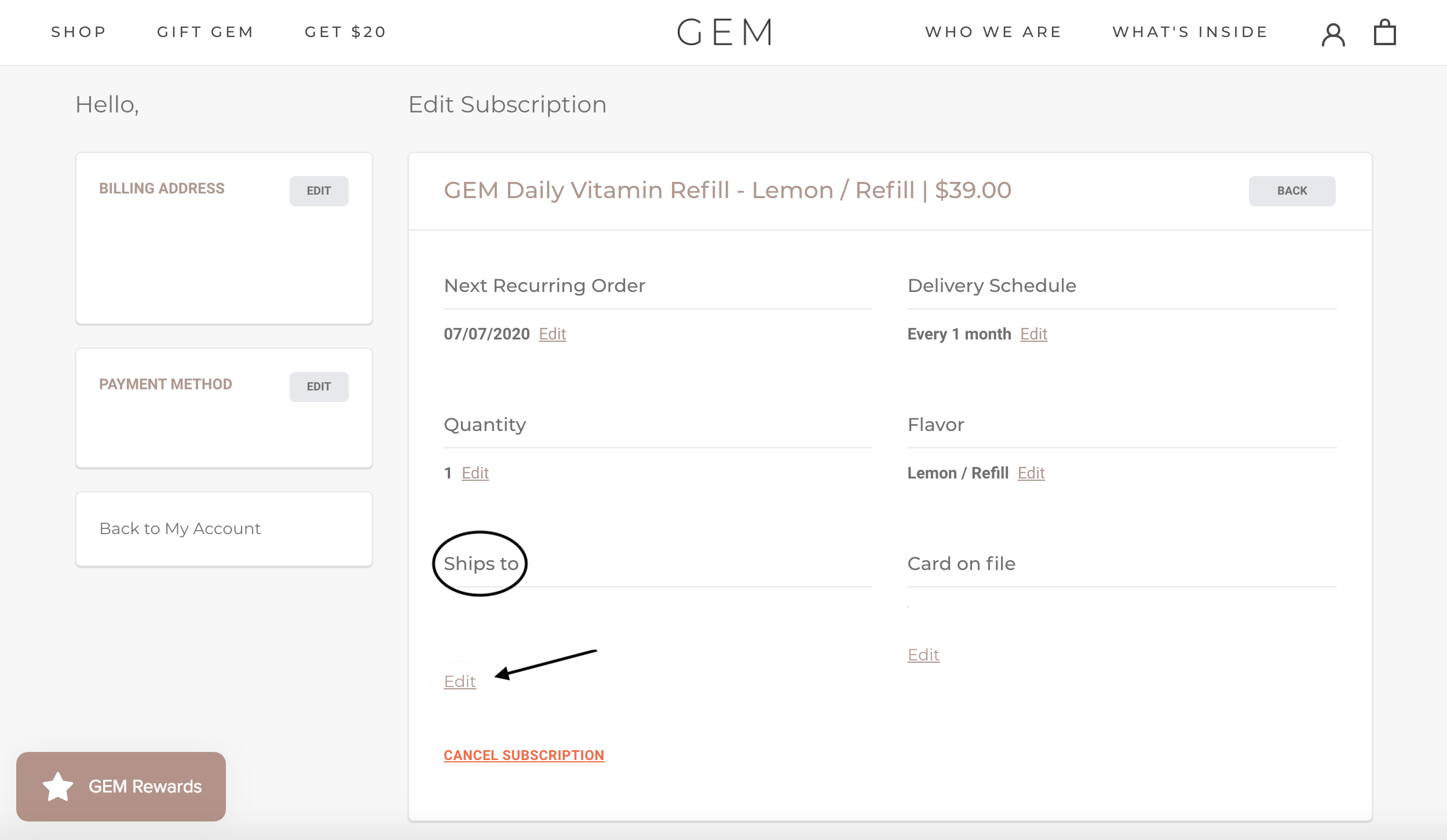Go to GEM logo homepage

tap(724, 32)
